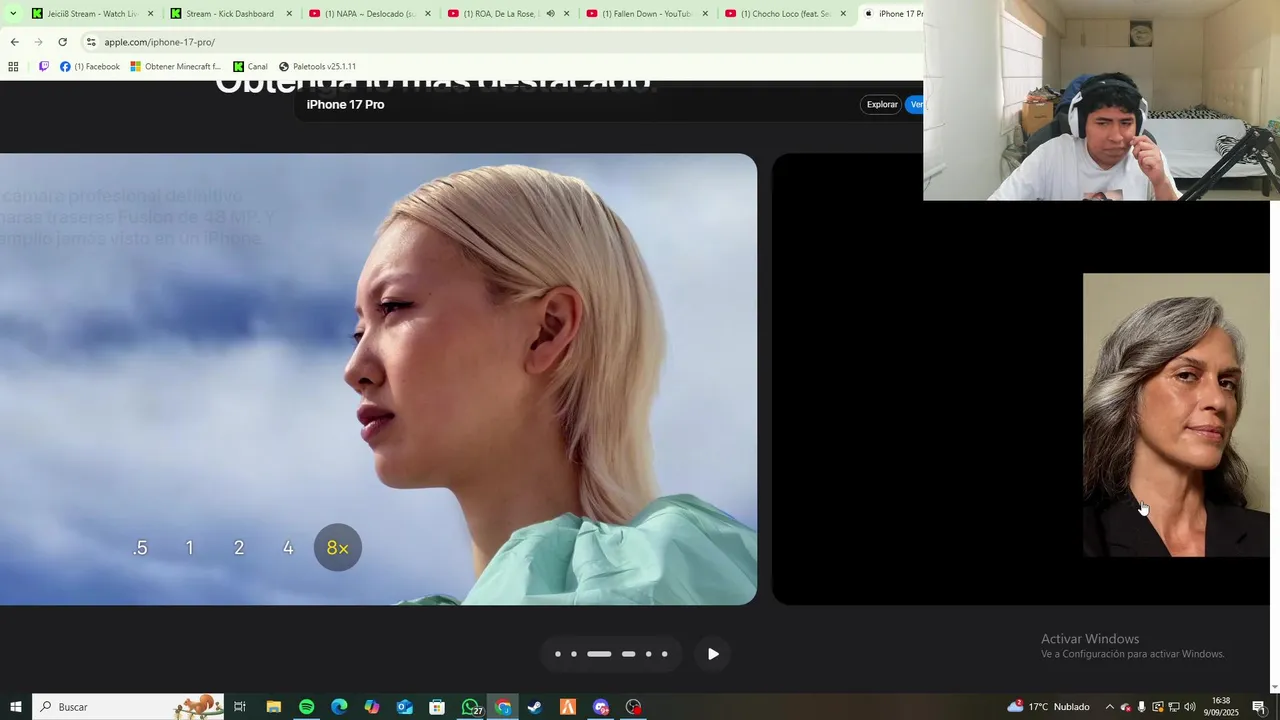Click the blue Ver button

click(915, 104)
